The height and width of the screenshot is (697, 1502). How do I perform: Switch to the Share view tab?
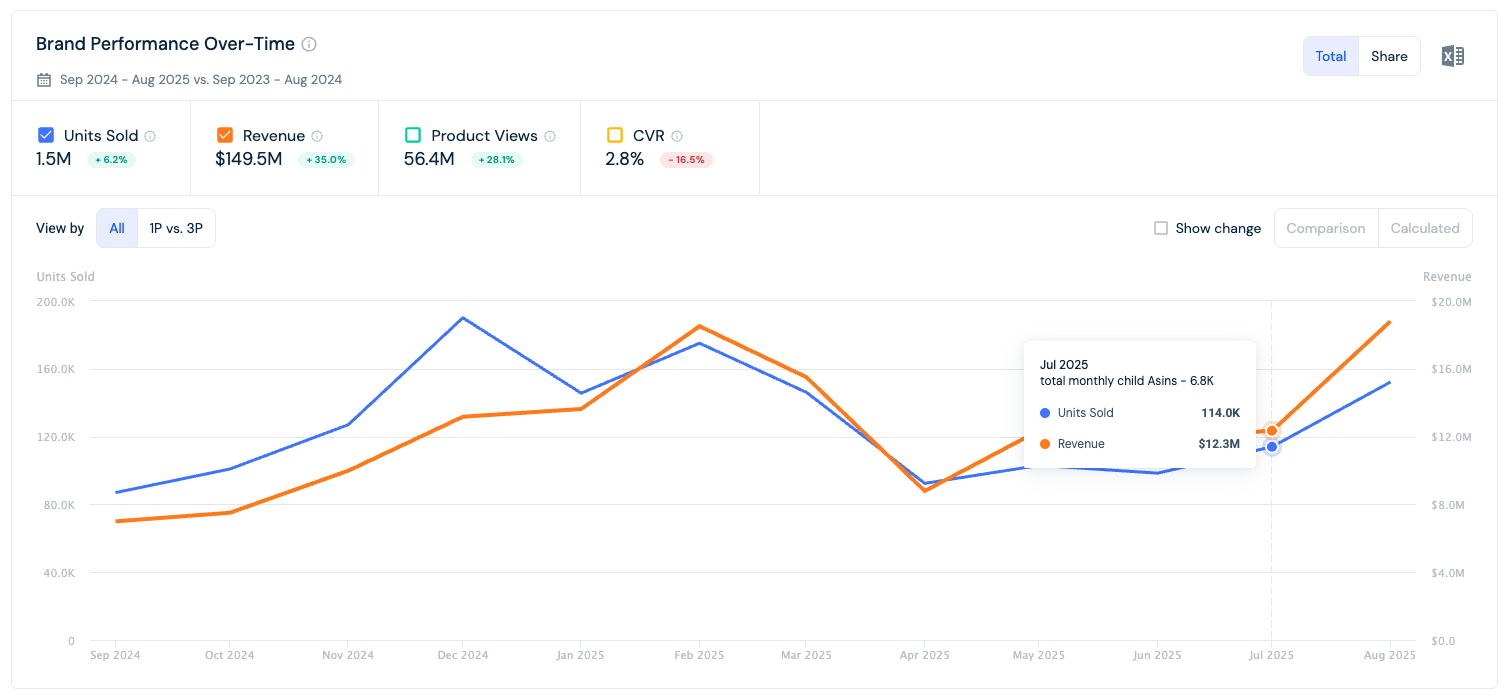[1389, 56]
